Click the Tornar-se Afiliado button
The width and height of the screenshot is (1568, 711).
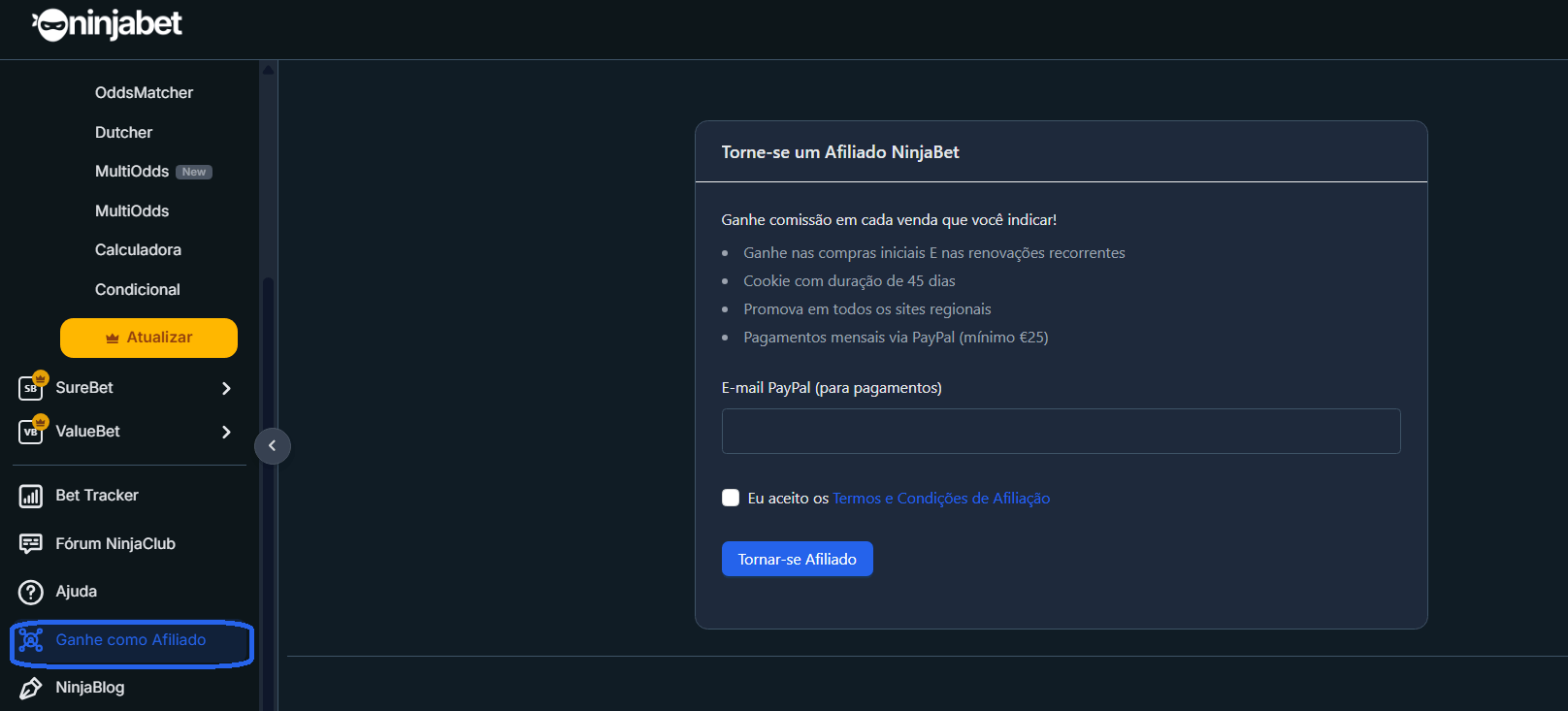[798, 559]
